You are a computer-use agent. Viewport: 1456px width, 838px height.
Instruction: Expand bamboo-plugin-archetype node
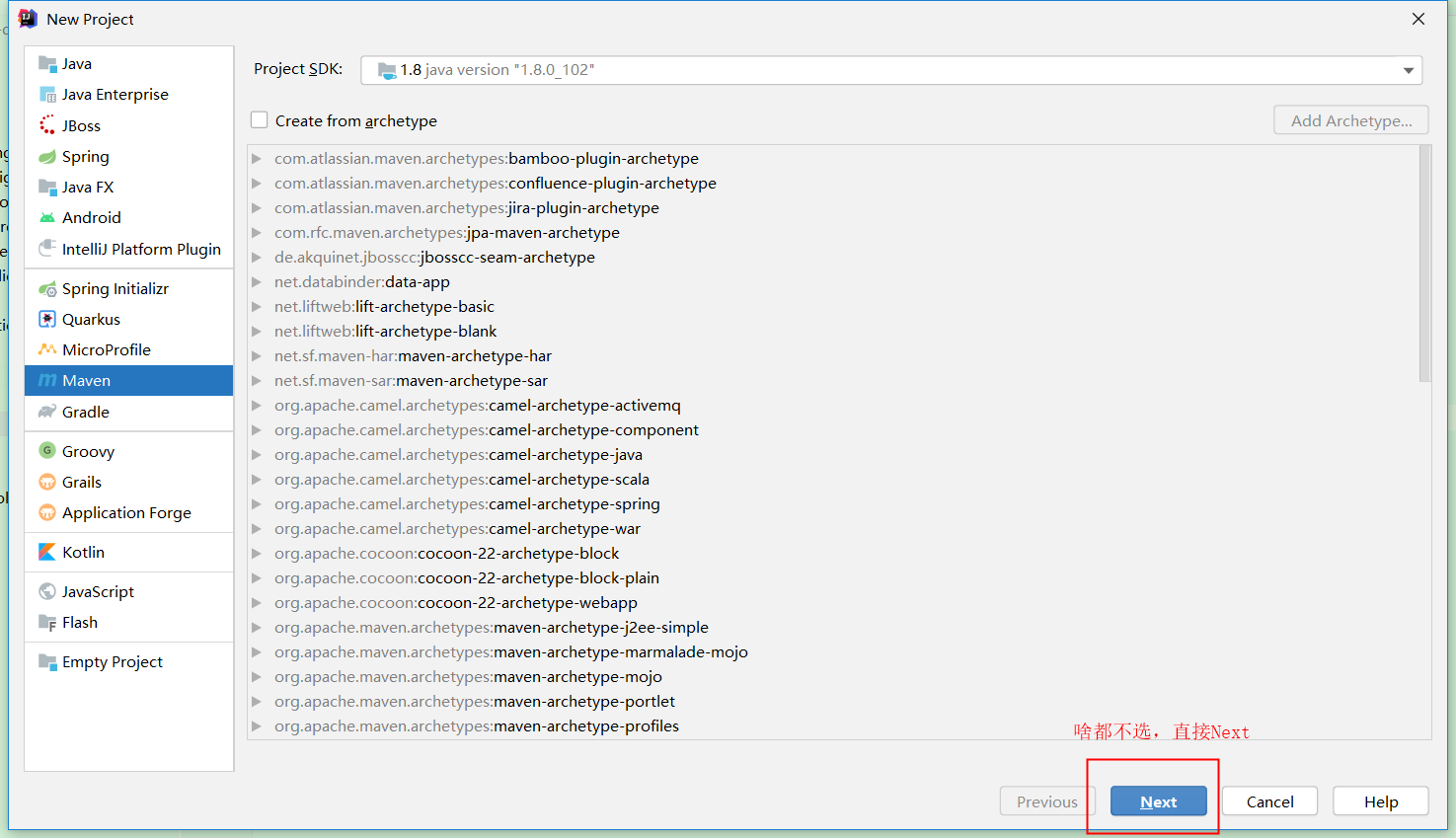click(257, 158)
